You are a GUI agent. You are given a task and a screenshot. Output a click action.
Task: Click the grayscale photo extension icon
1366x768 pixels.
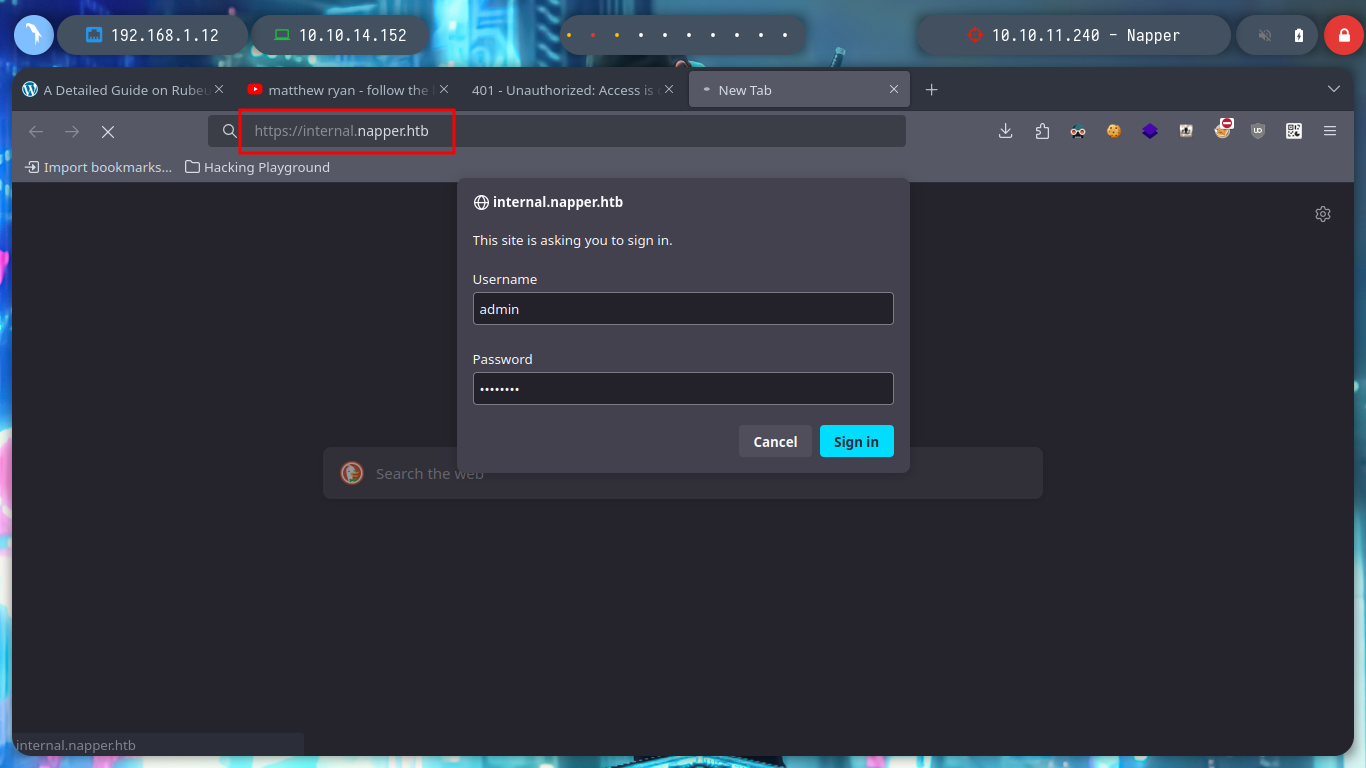[x=1186, y=131]
